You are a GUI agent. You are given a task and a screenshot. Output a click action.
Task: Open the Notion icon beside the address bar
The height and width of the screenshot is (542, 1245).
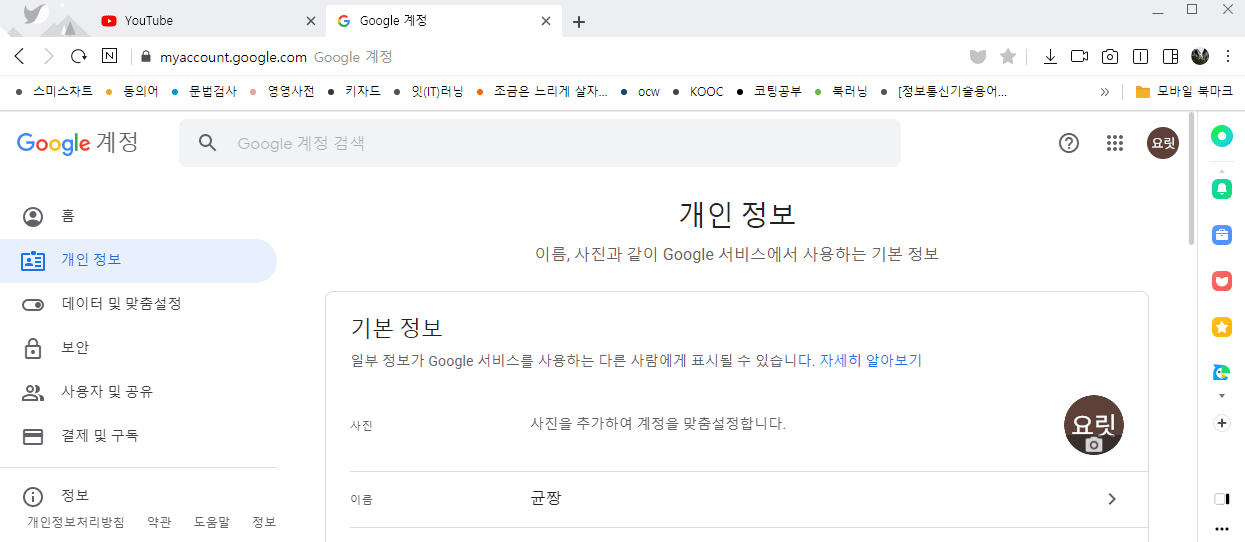pyautogui.click(x=109, y=57)
